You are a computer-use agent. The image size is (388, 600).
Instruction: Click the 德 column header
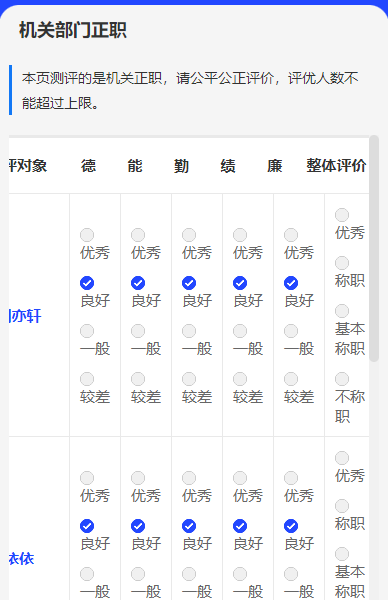88,166
